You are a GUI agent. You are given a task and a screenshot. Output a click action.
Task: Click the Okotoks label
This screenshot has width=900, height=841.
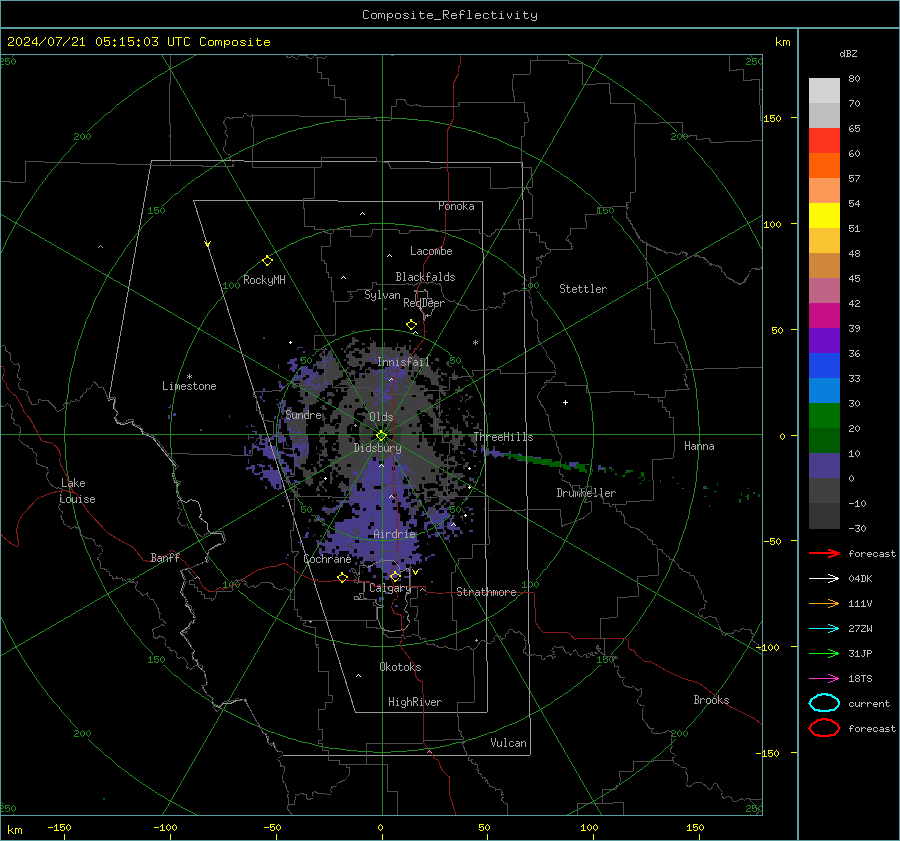coord(400,667)
